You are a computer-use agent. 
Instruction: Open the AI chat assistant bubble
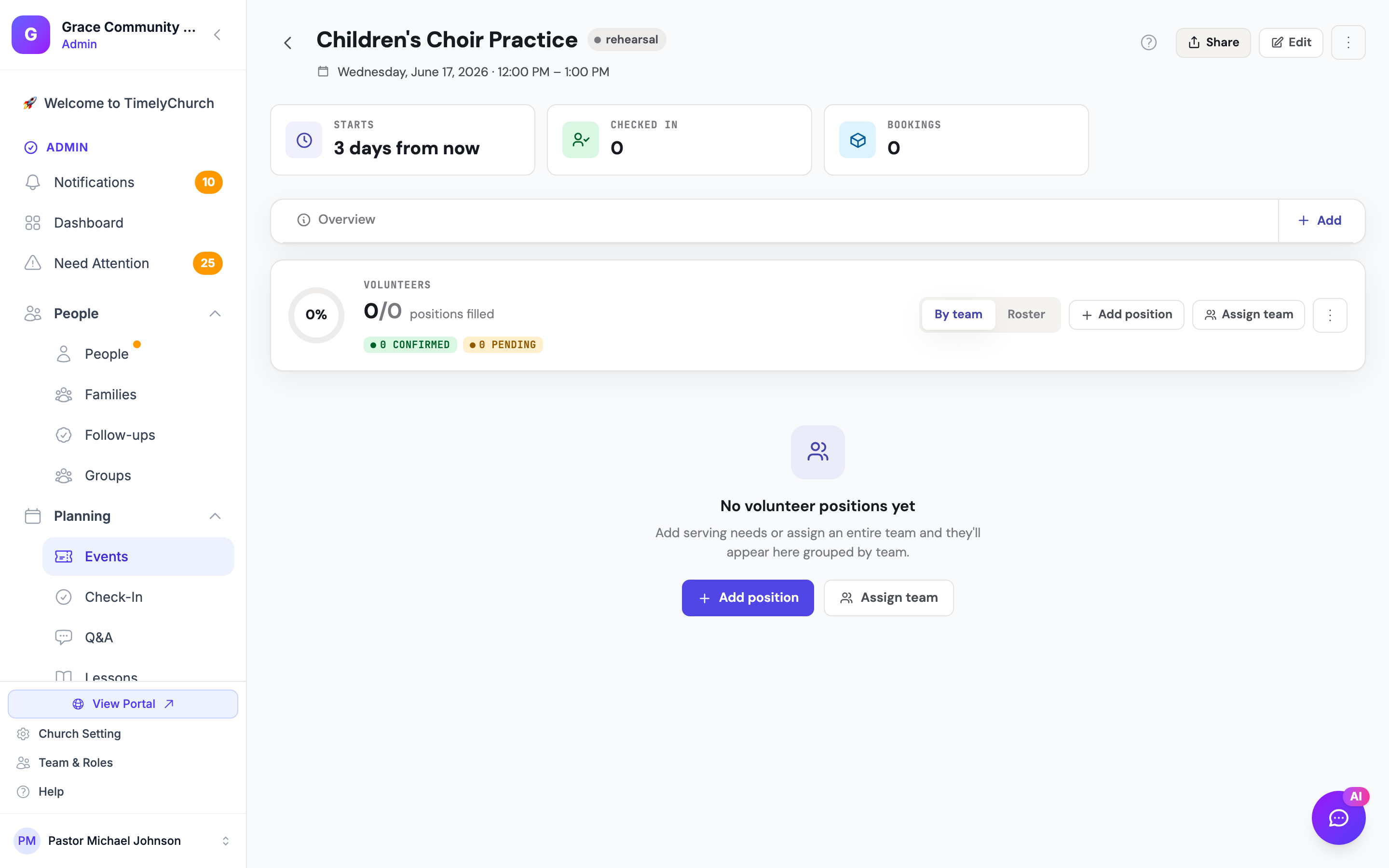[1338, 817]
